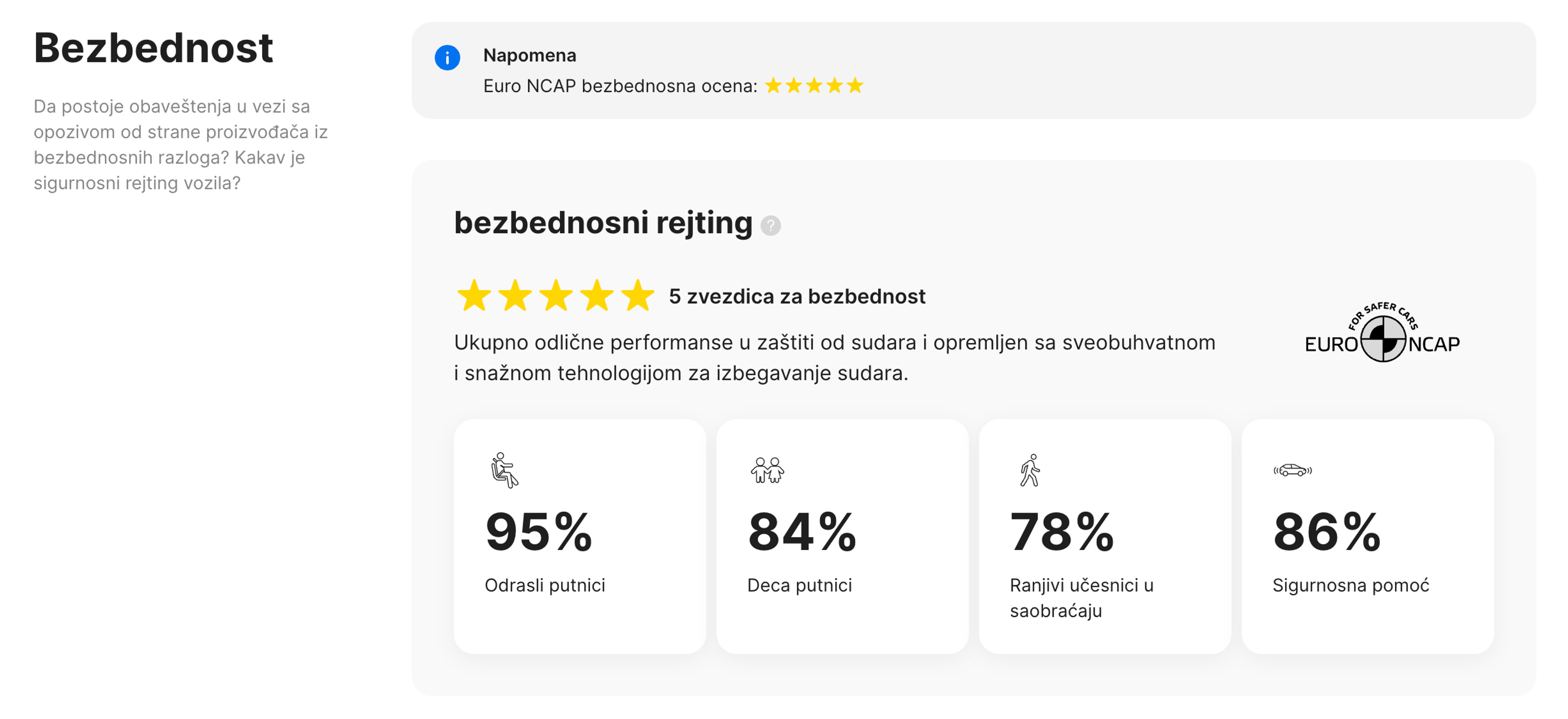Click the first yellow star in bezbednosni rejting

coord(475,296)
